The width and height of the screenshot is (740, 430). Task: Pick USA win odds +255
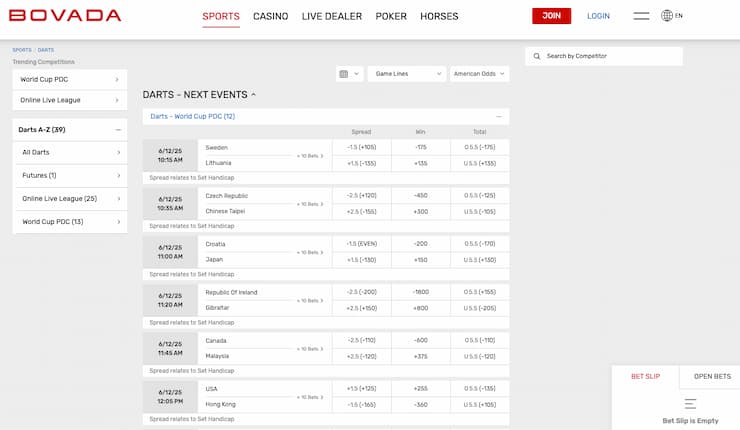[420, 388]
